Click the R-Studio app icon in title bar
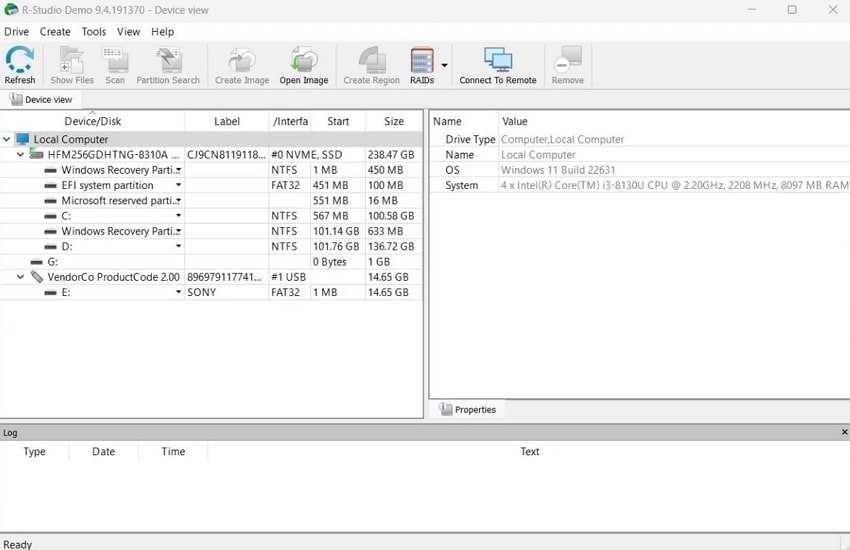Screen dimensions: 850x550 (x=11, y=10)
